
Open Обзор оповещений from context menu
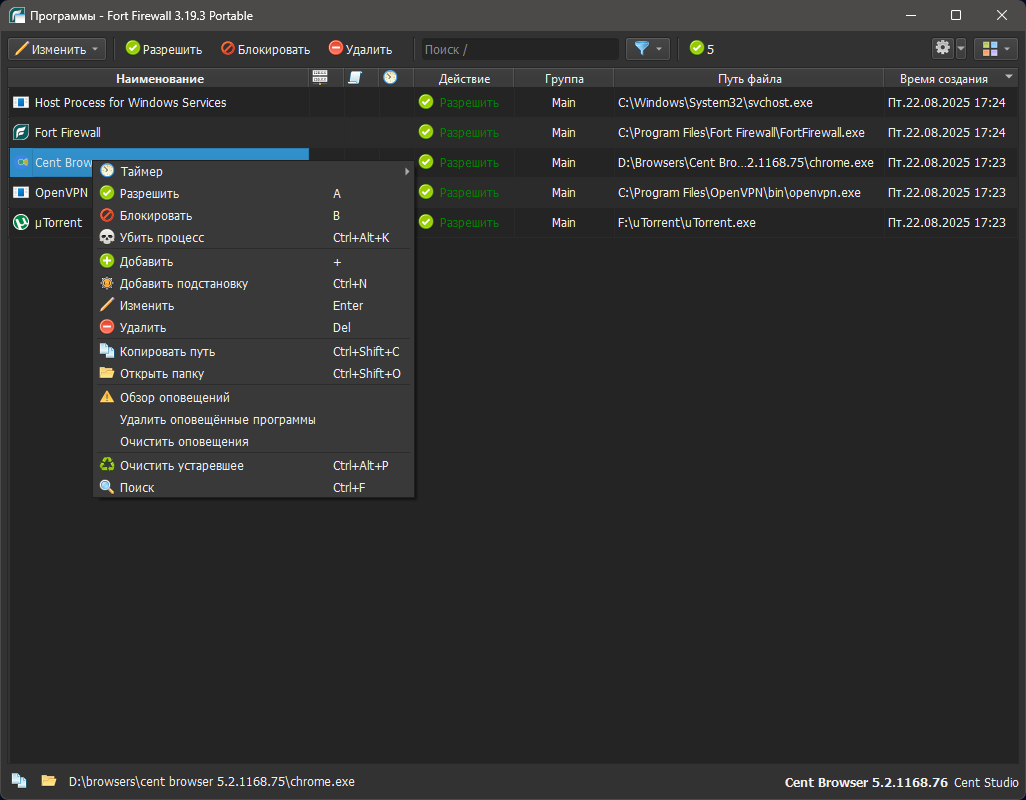coord(254,397)
